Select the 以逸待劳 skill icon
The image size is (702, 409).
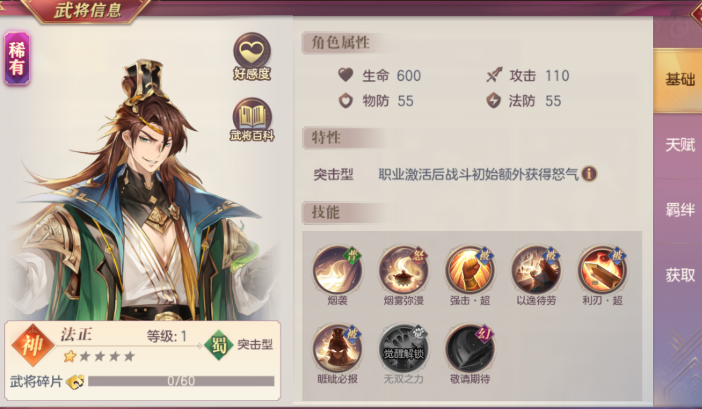pyautogui.click(x=536, y=270)
